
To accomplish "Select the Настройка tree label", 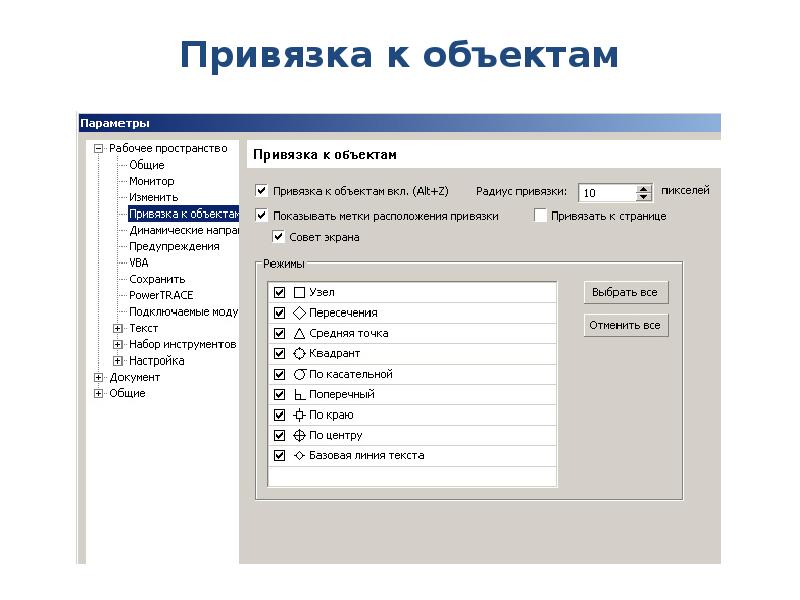I will click(x=157, y=361).
